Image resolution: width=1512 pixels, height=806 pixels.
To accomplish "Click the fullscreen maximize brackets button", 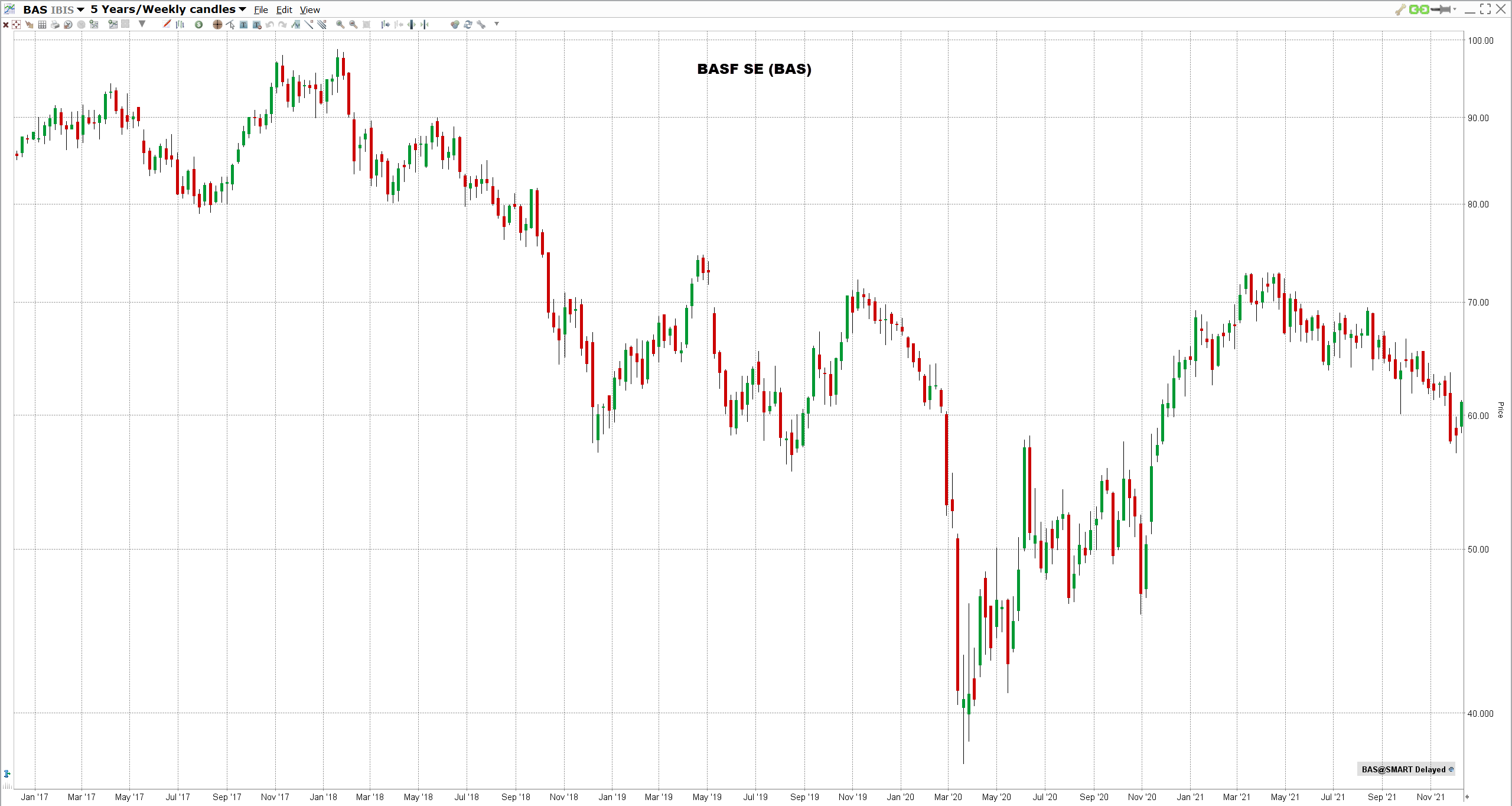I will coord(1485,9).
